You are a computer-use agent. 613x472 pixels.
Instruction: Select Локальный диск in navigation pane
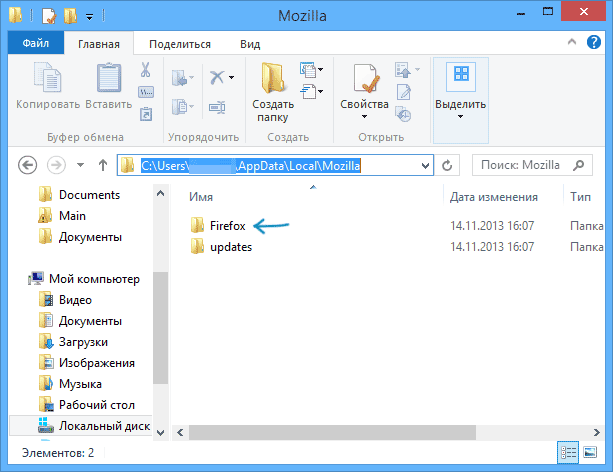(x=80, y=425)
